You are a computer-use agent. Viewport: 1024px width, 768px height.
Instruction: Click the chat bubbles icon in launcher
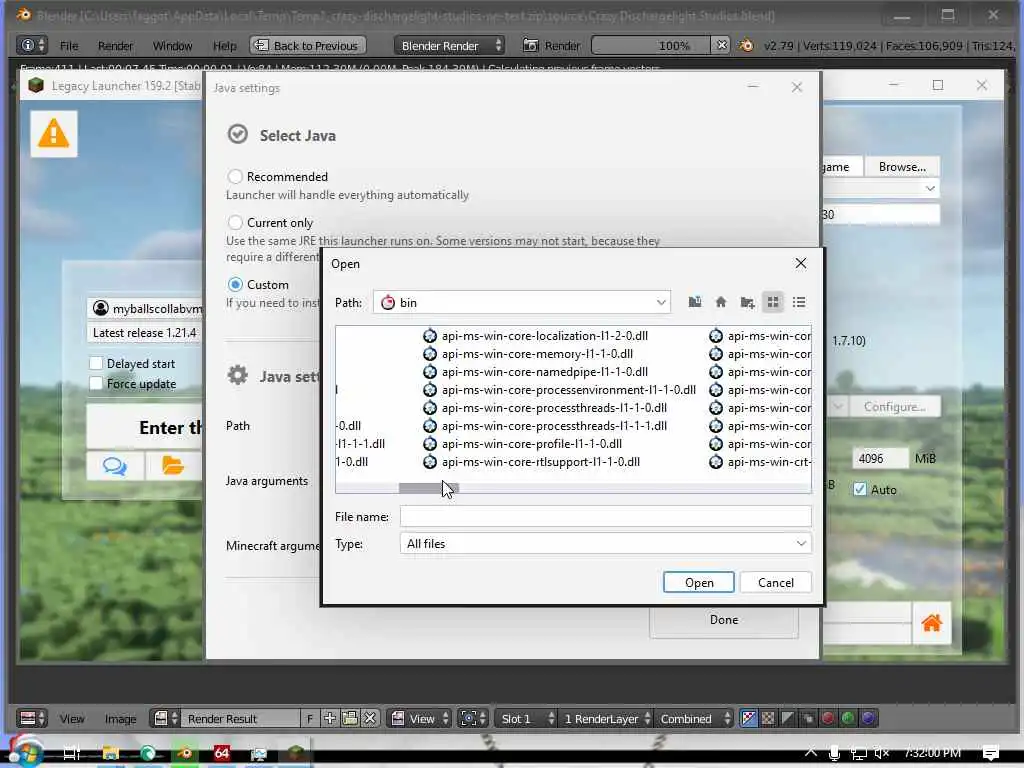pyautogui.click(x=115, y=466)
